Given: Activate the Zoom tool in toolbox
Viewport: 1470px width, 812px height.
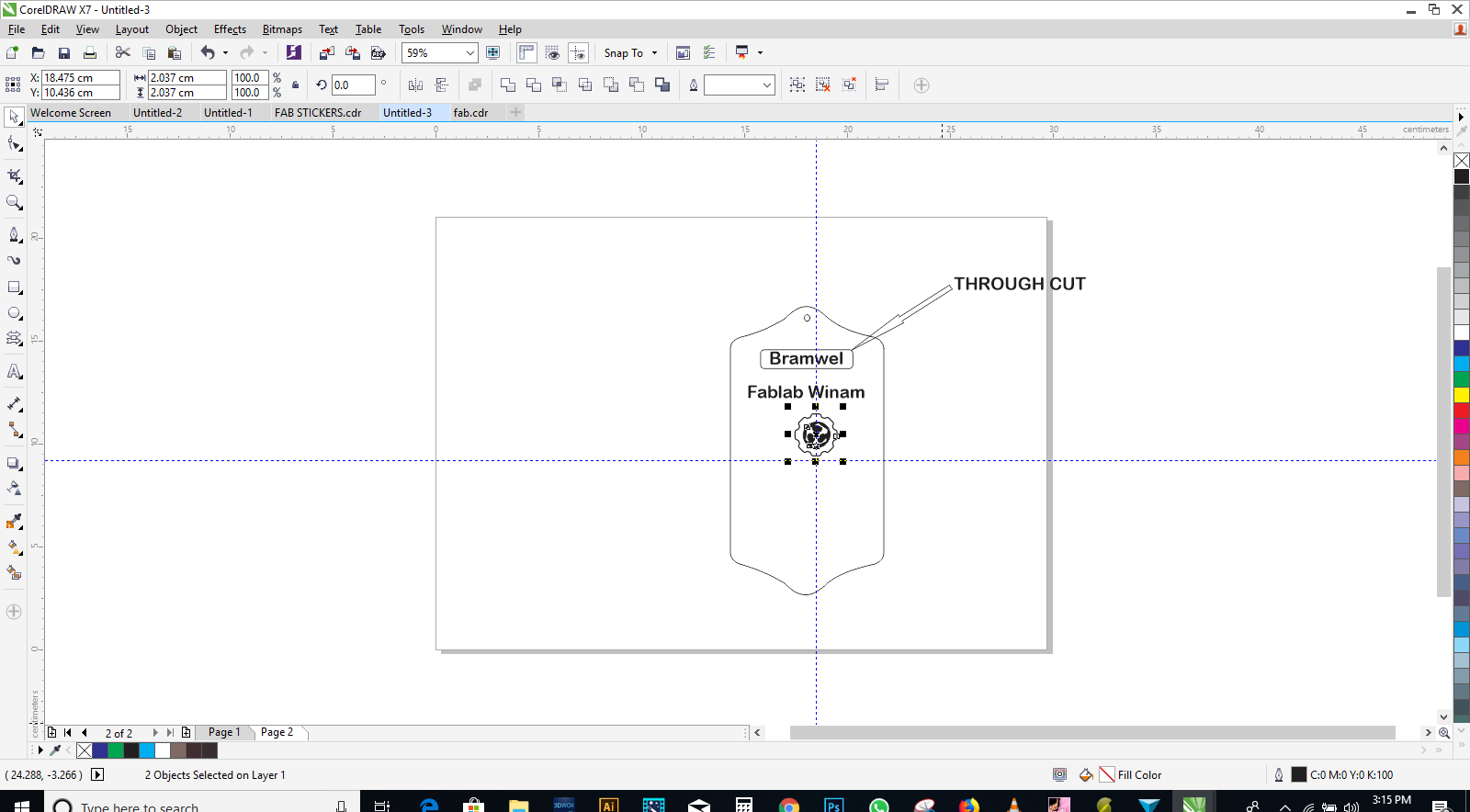Looking at the screenshot, I should click(x=14, y=202).
